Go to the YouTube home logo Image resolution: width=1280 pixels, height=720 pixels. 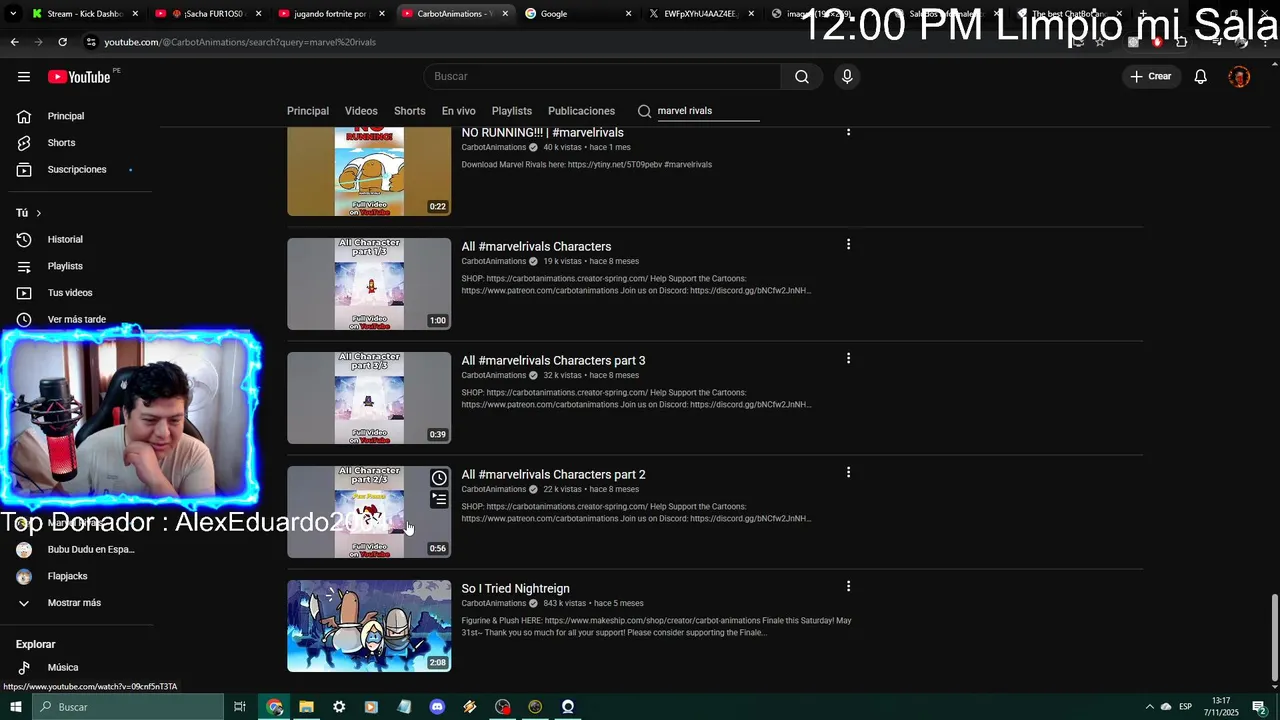(x=79, y=77)
